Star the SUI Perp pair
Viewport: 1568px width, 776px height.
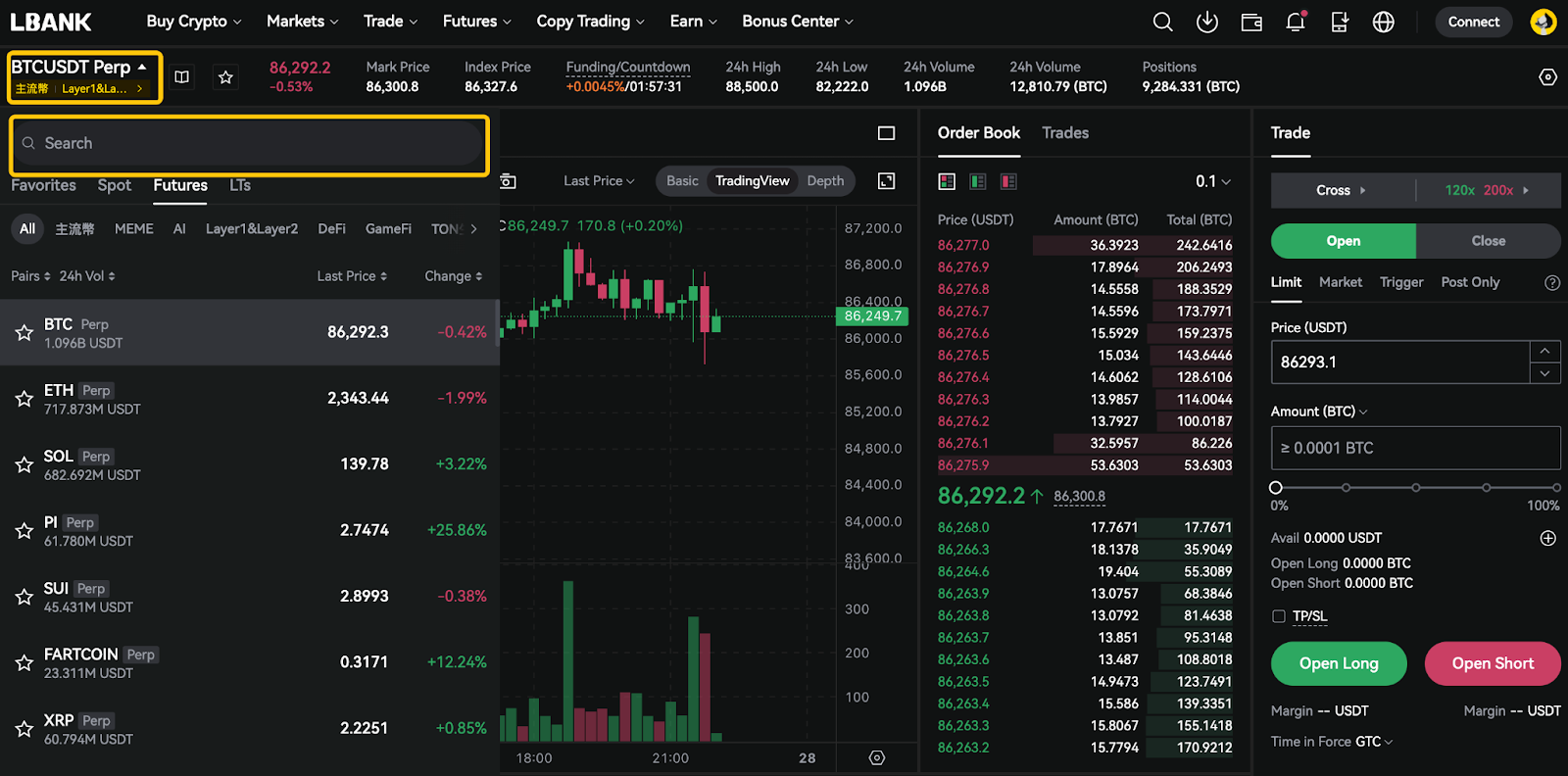coord(24,597)
